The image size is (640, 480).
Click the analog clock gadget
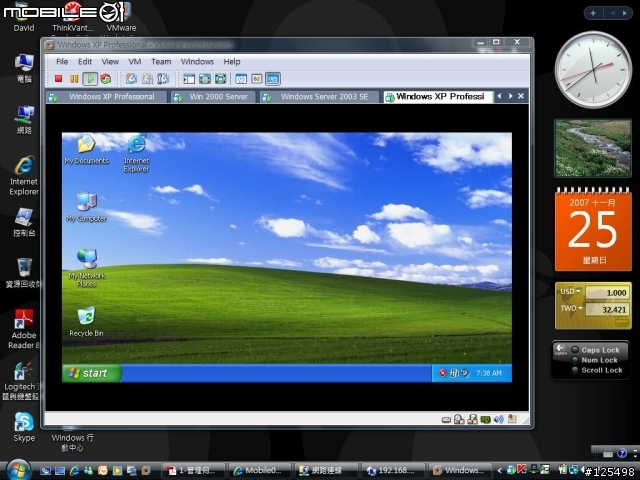(x=593, y=70)
